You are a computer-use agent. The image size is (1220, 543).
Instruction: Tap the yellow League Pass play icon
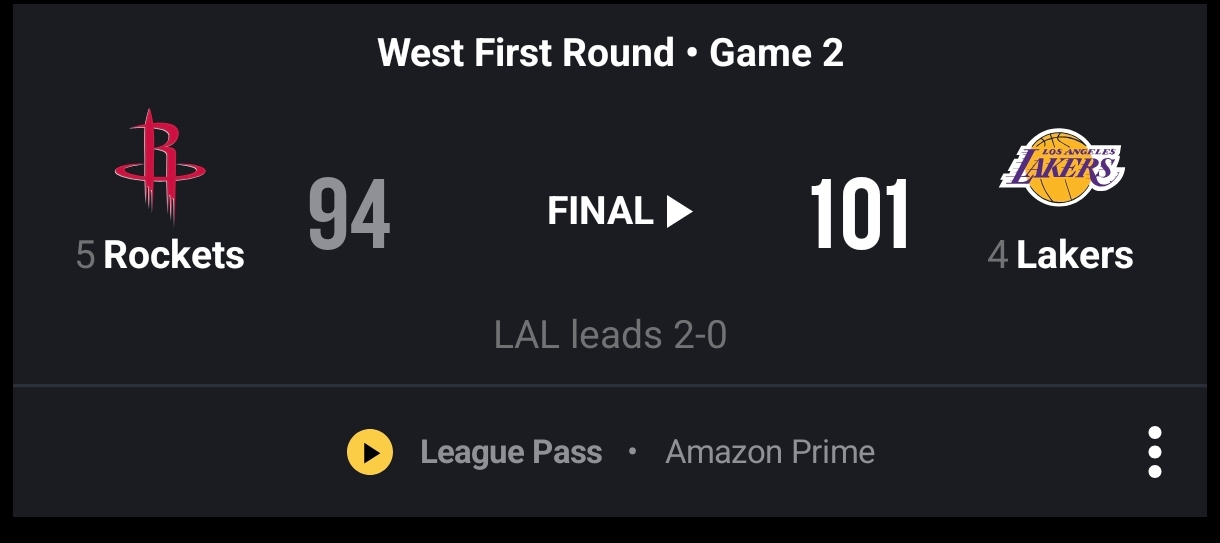point(369,452)
